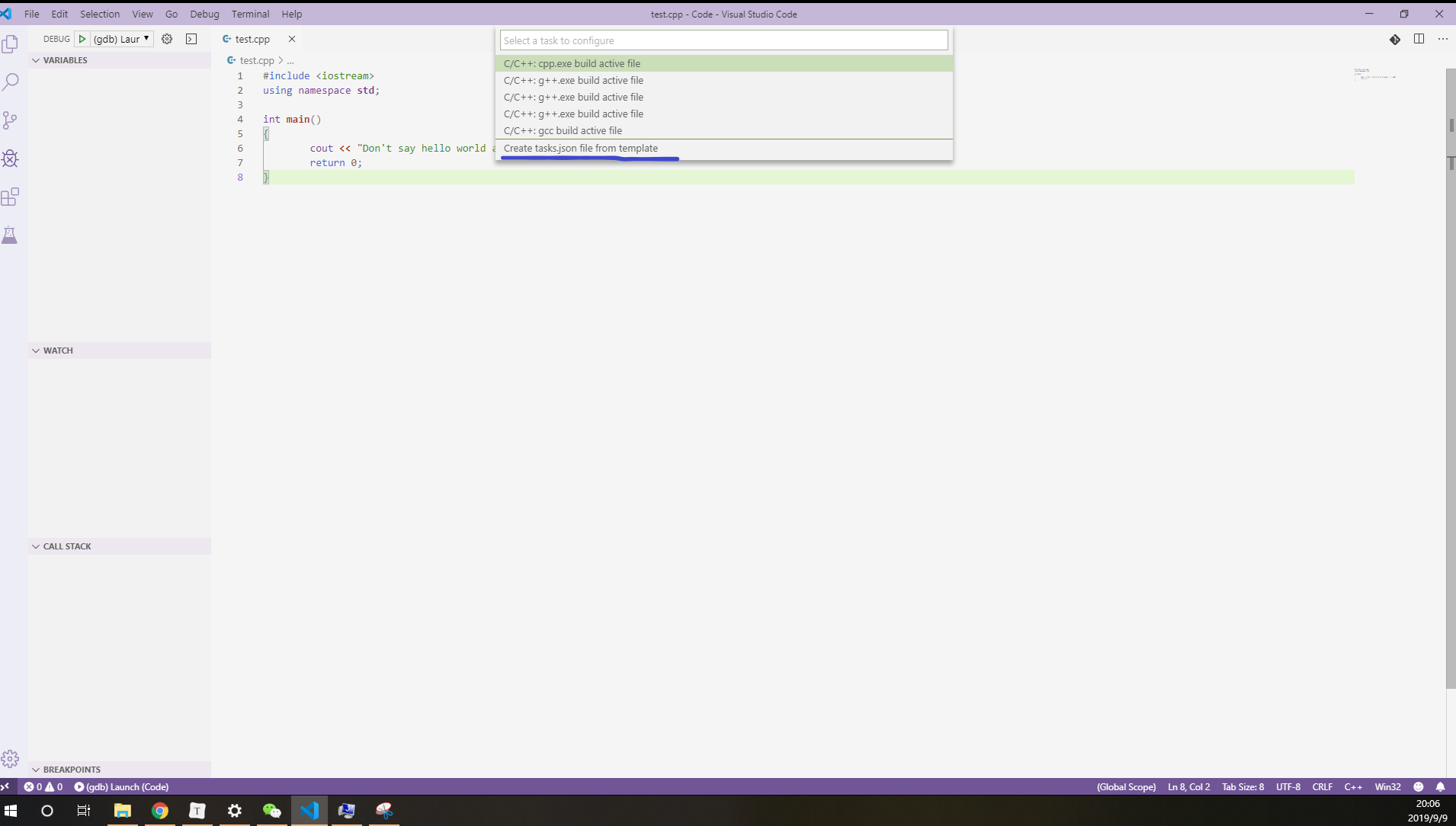Click the diamond icon in editor title
Viewport: 1456px width, 826px height.
1394,39
